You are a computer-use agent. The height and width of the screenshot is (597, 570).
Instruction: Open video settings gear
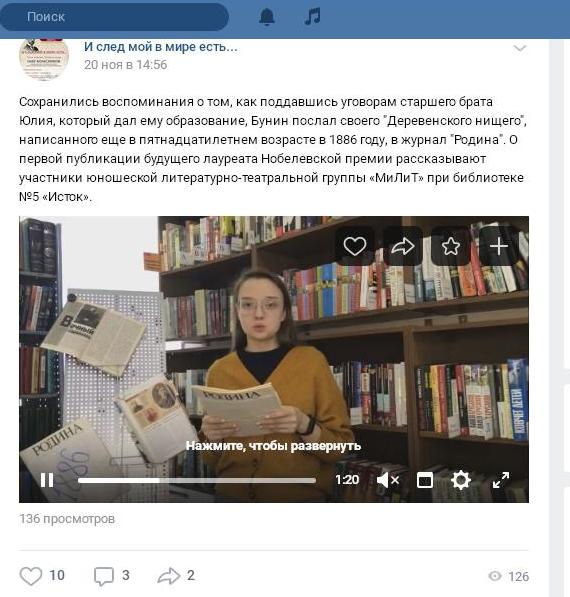(461, 480)
